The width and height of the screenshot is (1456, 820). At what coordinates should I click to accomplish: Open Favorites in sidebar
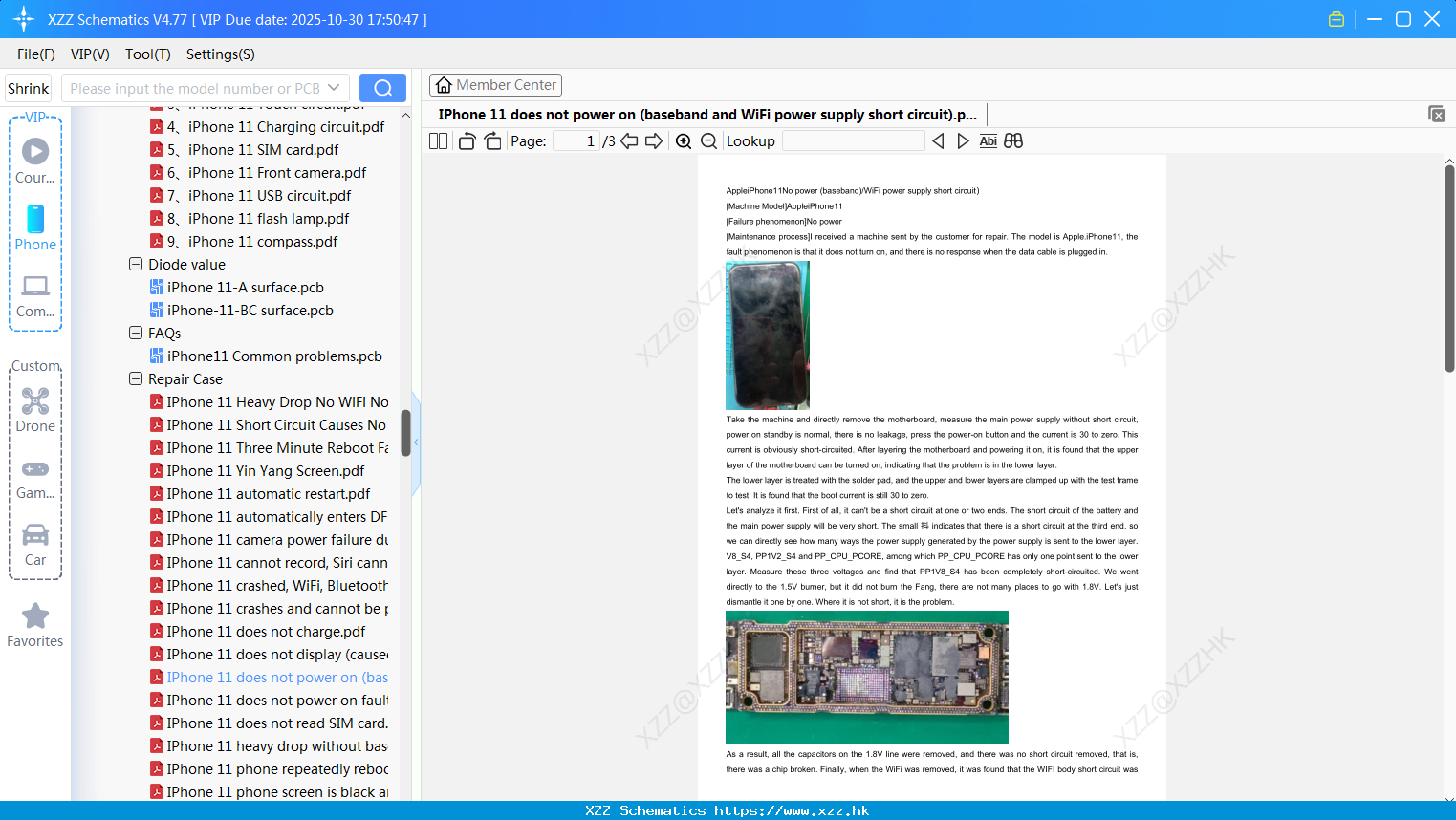click(x=35, y=626)
